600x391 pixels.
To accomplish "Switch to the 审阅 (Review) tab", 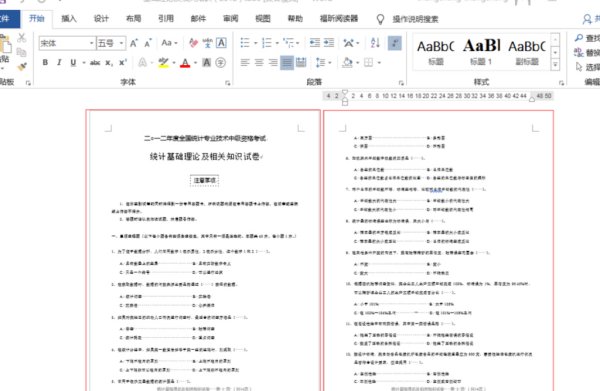I will click(x=231, y=18).
